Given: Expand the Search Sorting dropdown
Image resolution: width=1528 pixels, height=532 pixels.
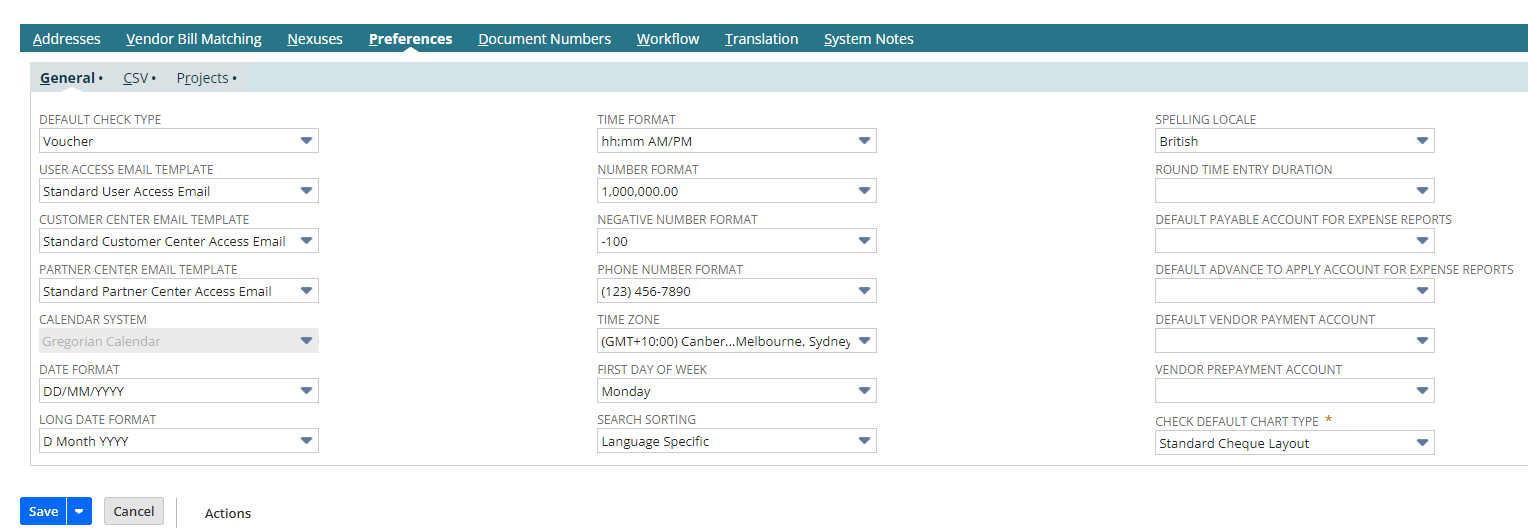Looking at the screenshot, I should 737,441.
